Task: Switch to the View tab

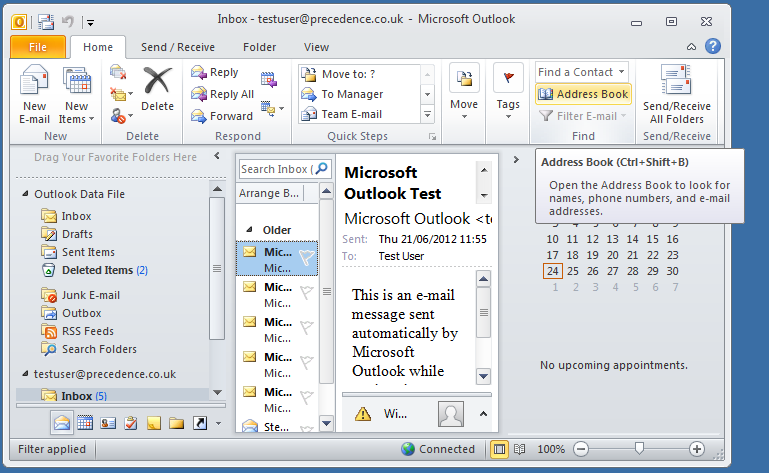Action: point(316,47)
